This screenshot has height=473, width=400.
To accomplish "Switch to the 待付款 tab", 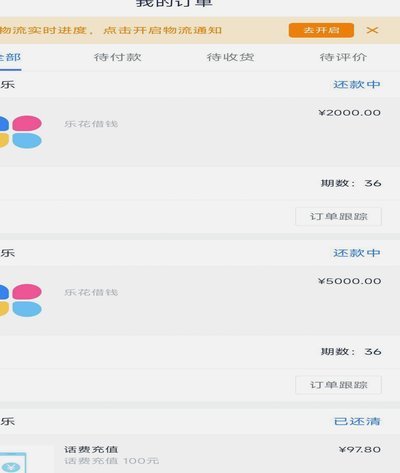I will click(118, 57).
